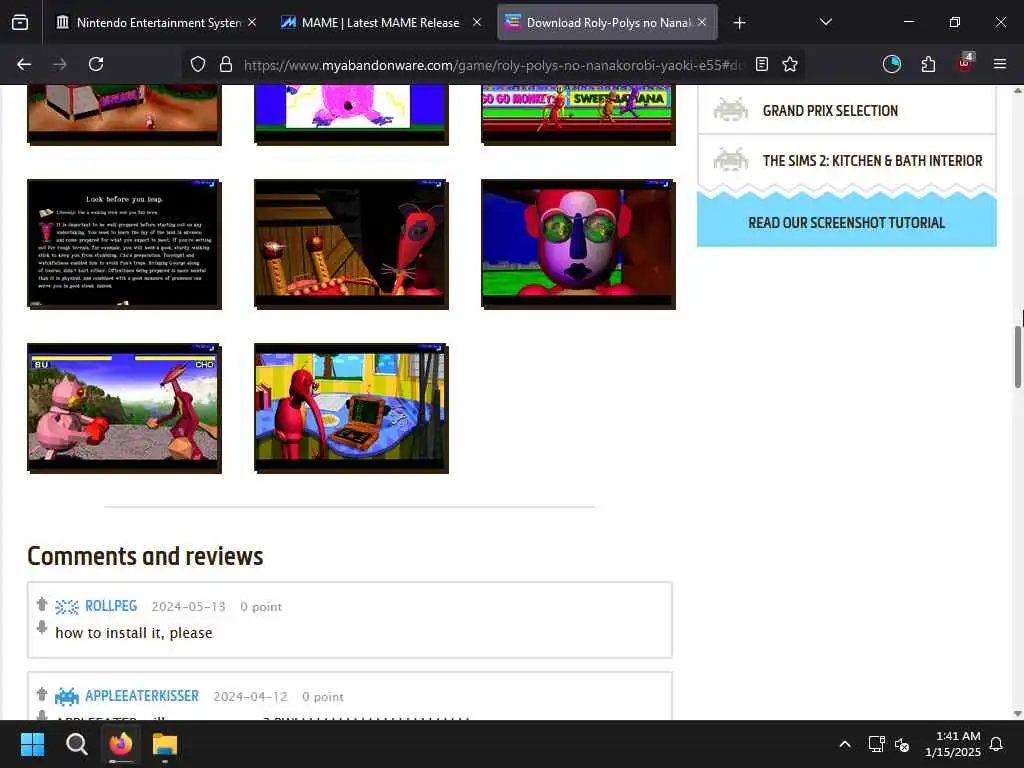Open the 'Look before you leap' text screenshot

(x=124, y=244)
